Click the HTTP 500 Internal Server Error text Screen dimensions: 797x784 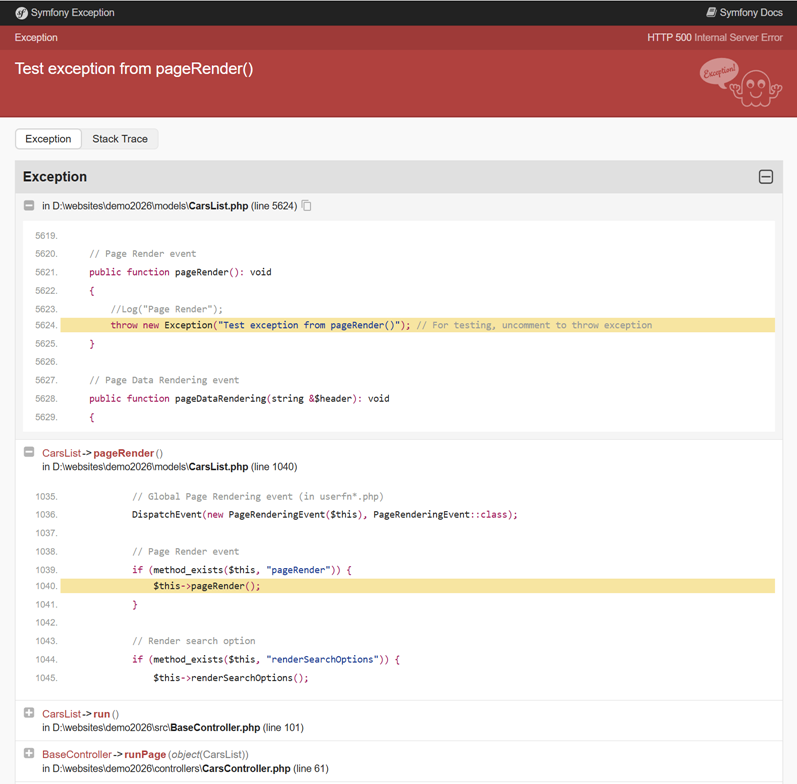(x=715, y=38)
